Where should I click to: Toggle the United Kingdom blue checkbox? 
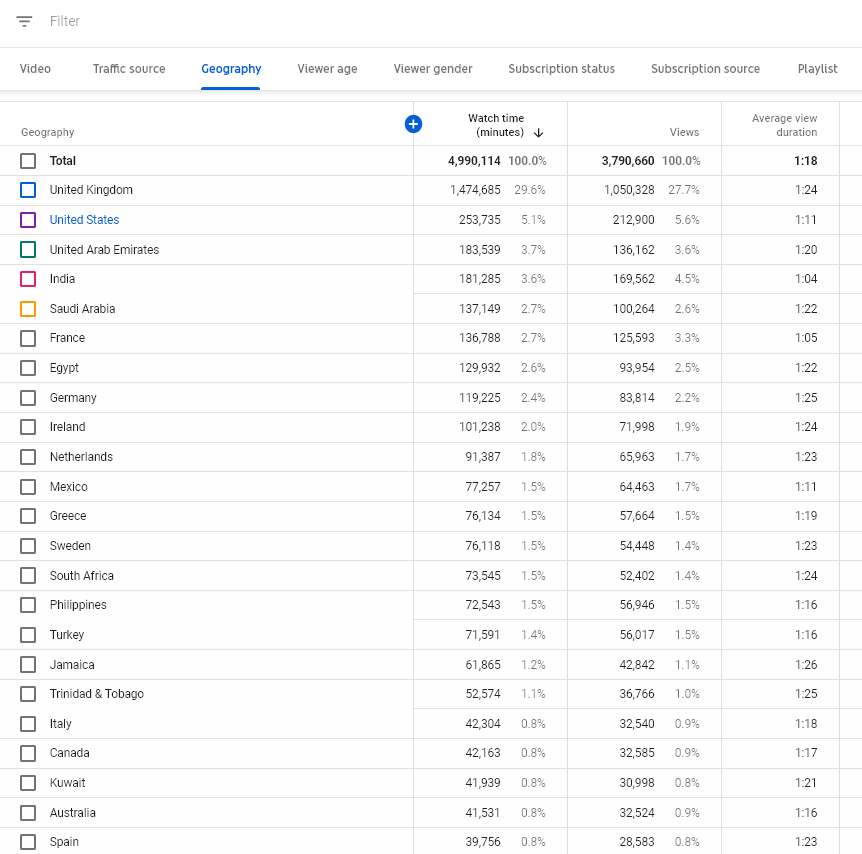pos(28,190)
